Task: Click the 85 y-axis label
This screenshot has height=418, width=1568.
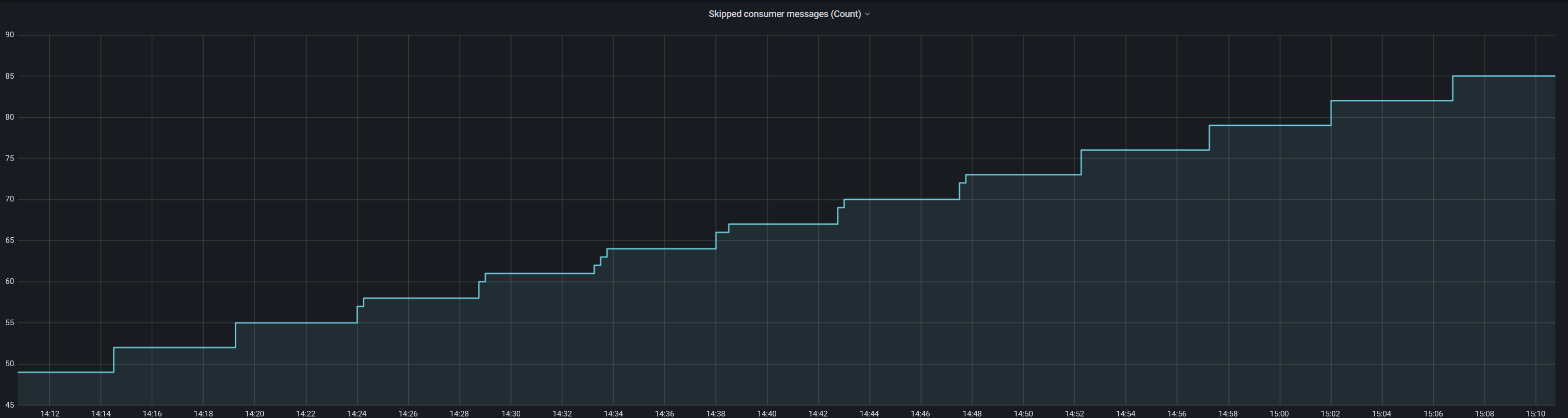Action: pyautogui.click(x=10, y=76)
